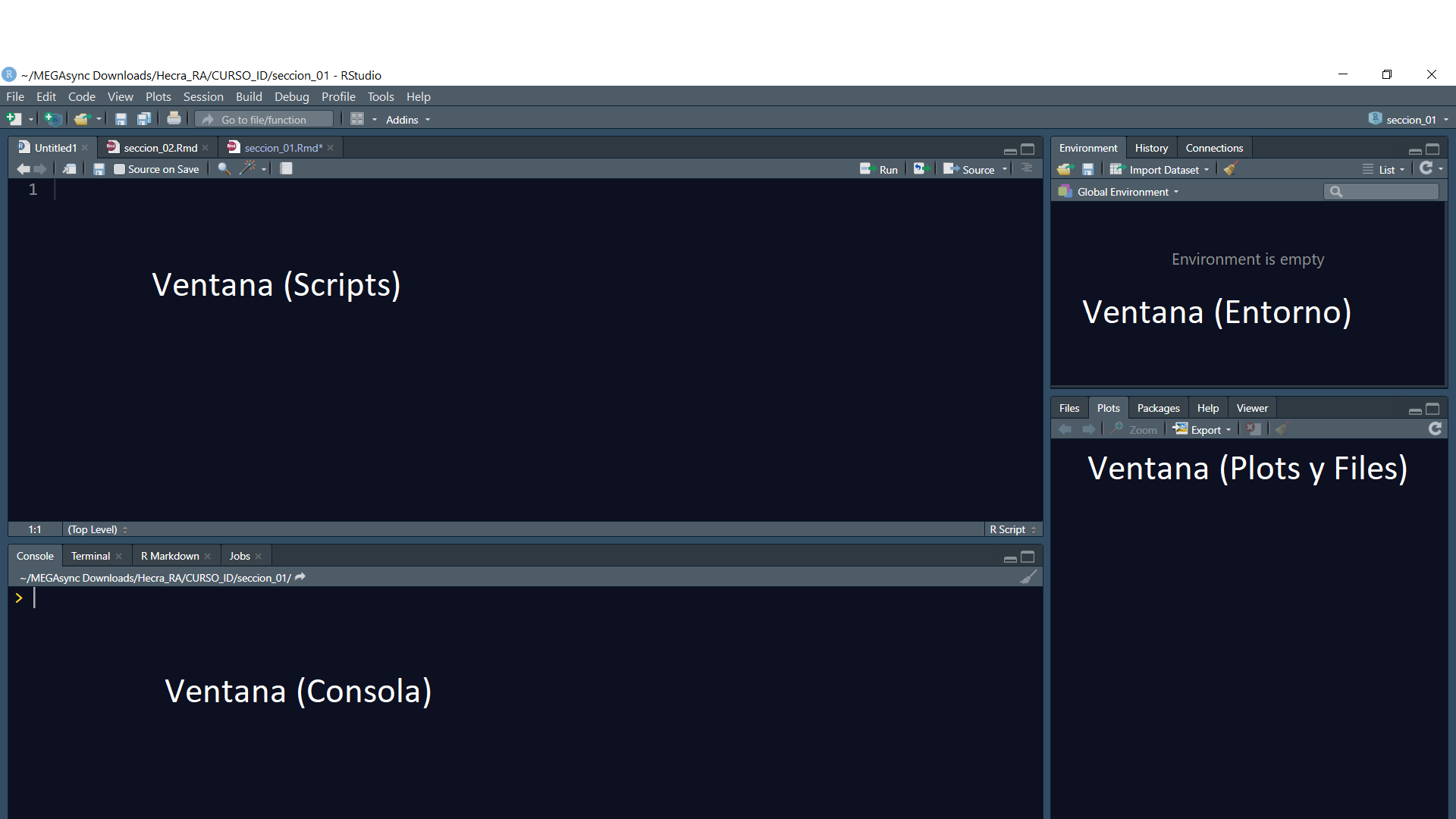Clear environment objects with the broom icon
The width and height of the screenshot is (1456, 819).
click(1230, 169)
